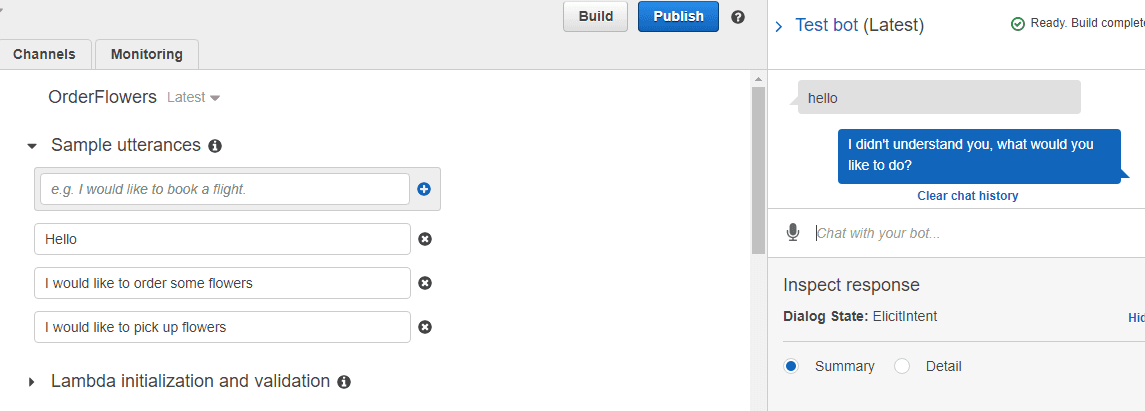The image size is (1145, 411).
Task: Expand Lambda initialization and validation section
Action: [31, 382]
